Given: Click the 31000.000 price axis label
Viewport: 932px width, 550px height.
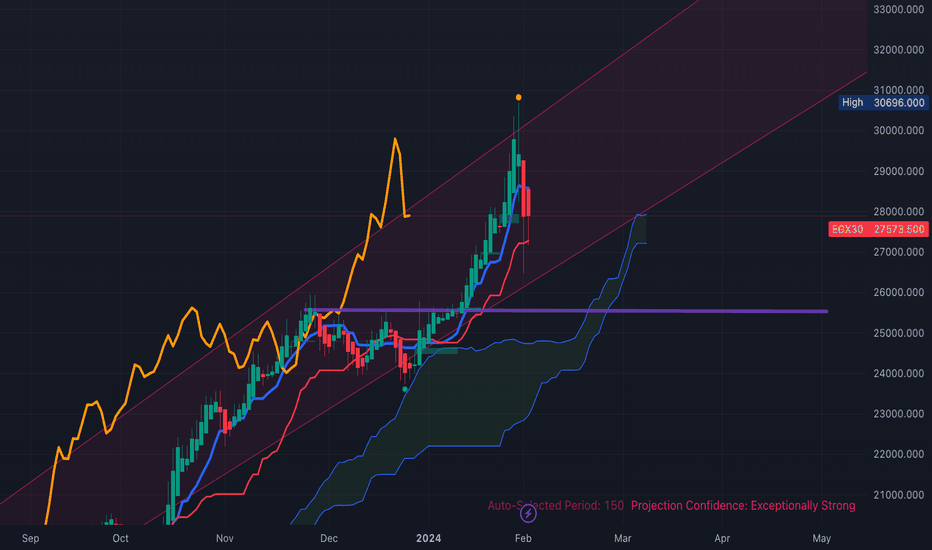Looking at the screenshot, I should coord(899,90).
